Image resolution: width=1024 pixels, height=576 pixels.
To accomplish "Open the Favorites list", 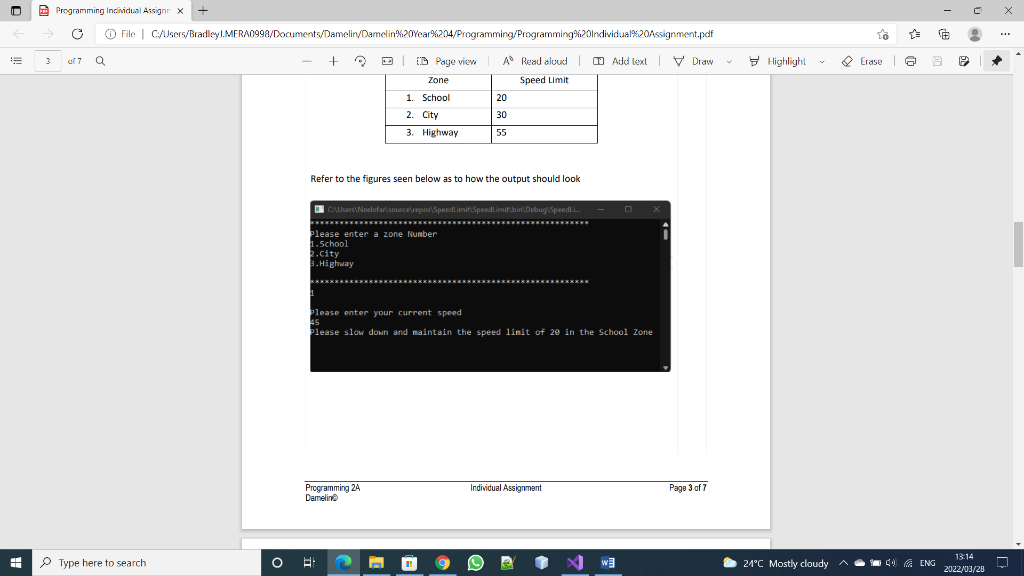I will (x=914, y=34).
